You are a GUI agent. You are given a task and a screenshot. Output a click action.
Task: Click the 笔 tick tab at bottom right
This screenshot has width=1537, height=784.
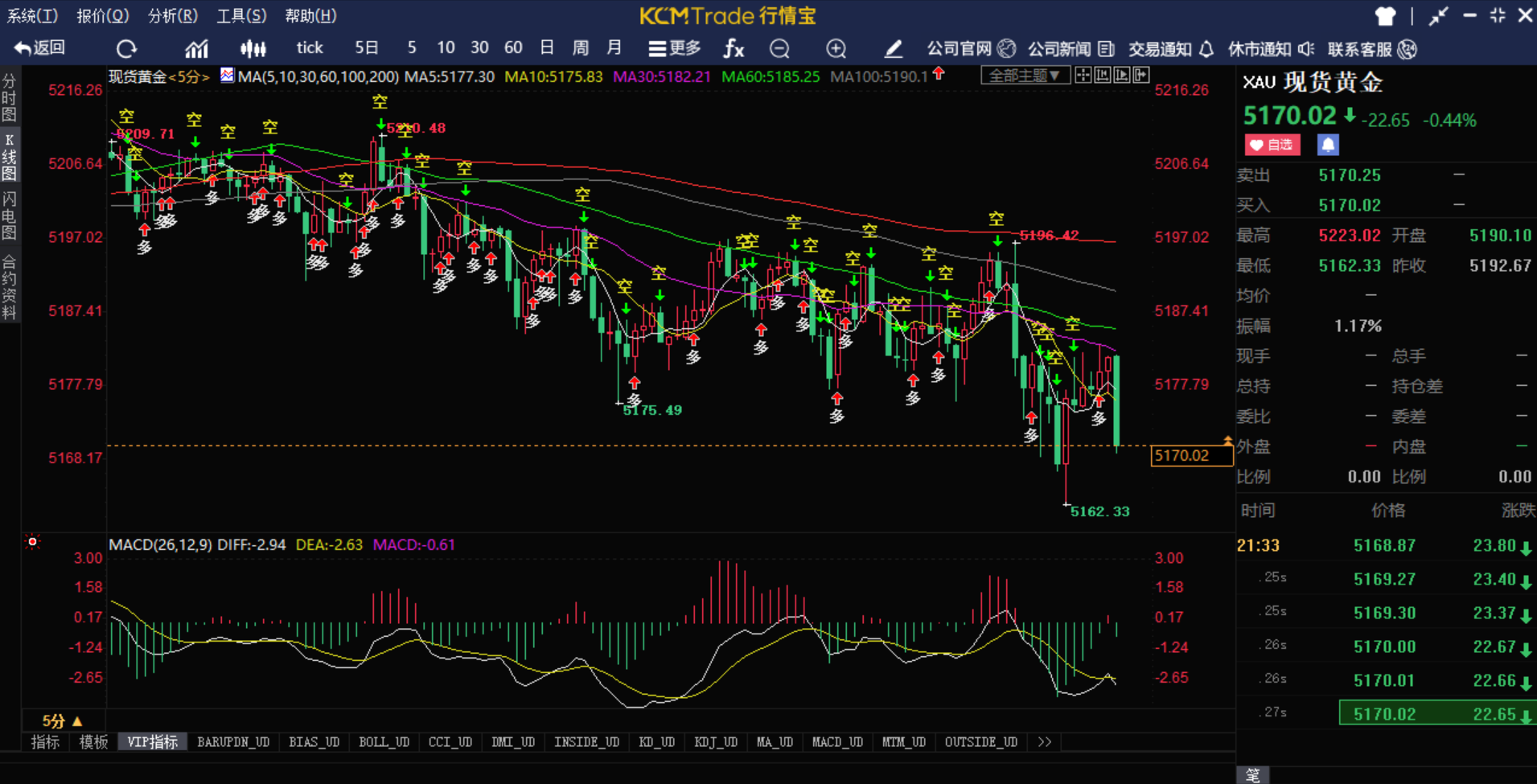1253,775
